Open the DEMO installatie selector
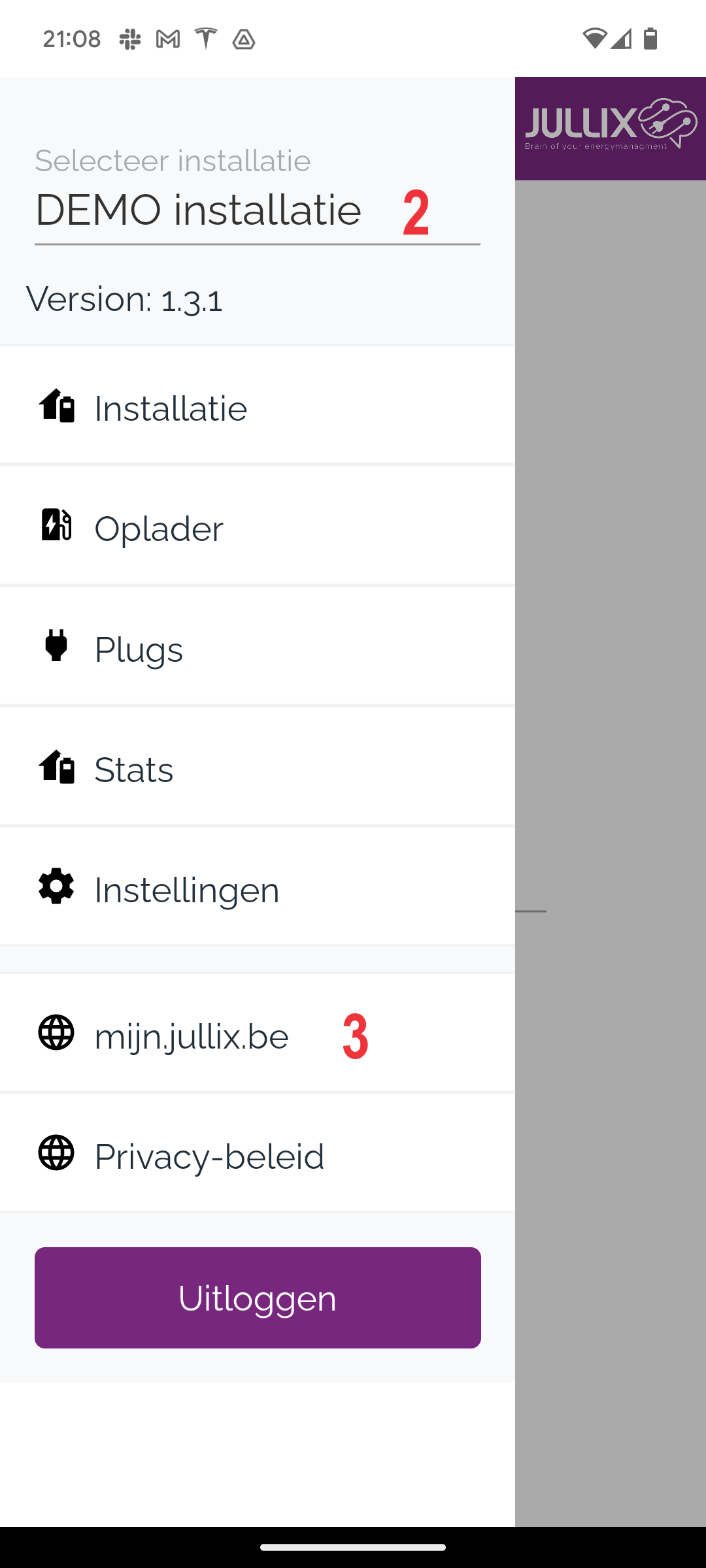The height and width of the screenshot is (1568, 706). tap(257, 211)
